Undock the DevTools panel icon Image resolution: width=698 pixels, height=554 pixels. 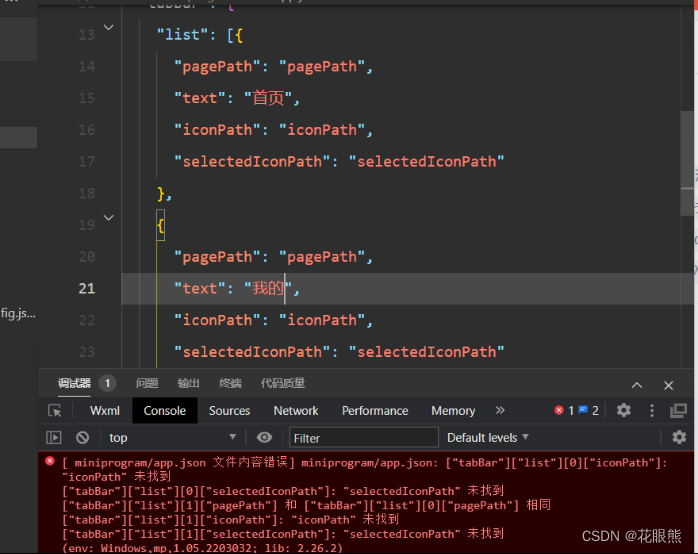pos(678,410)
